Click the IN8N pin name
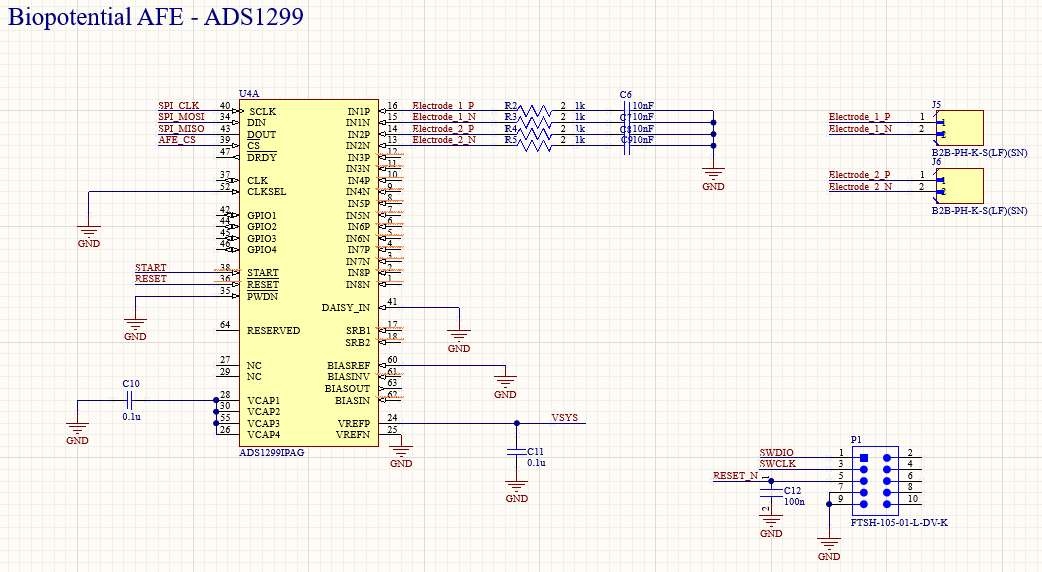The height and width of the screenshot is (572, 1042). coord(358,284)
